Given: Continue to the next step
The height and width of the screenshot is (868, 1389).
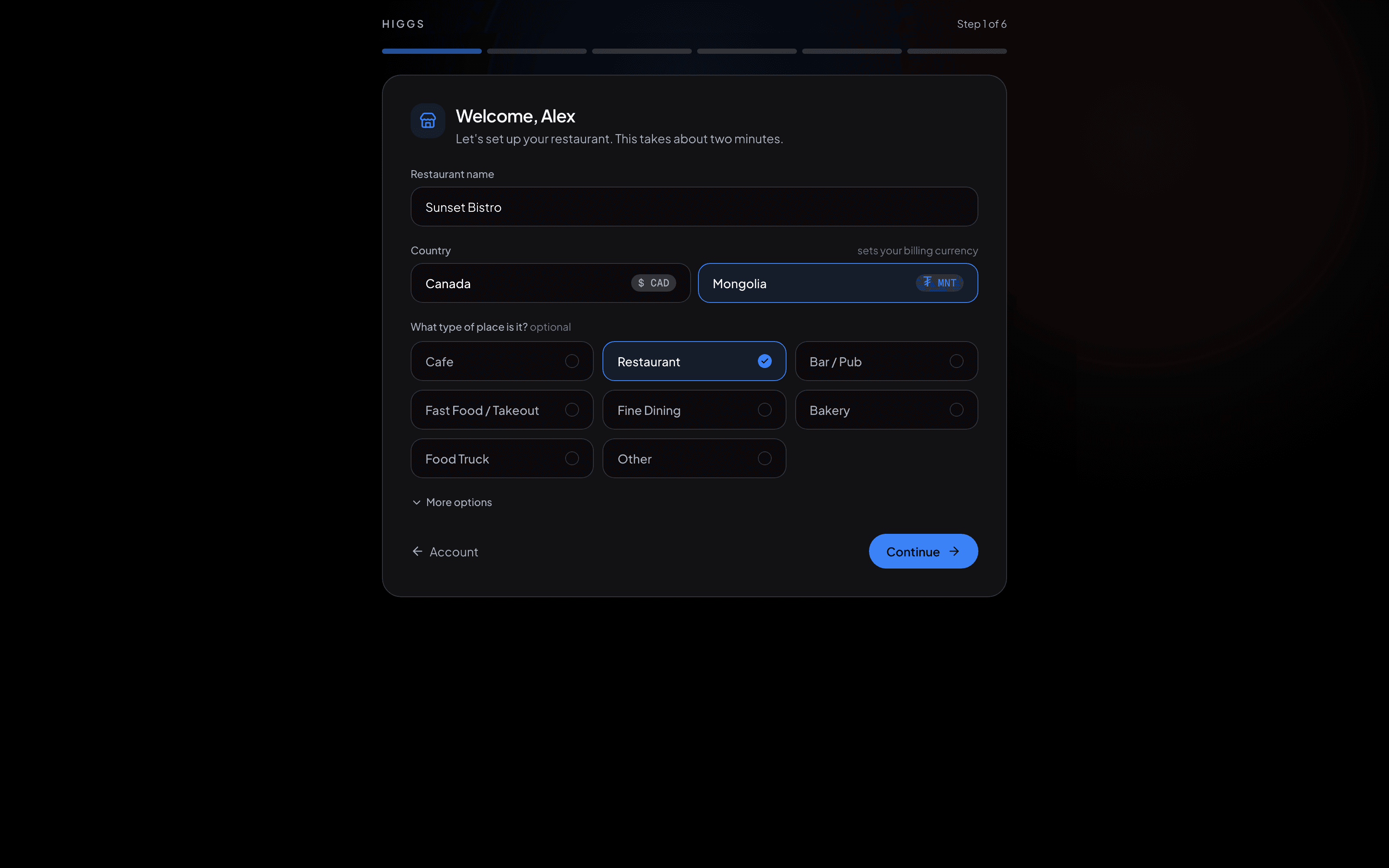Looking at the screenshot, I should [923, 551].
